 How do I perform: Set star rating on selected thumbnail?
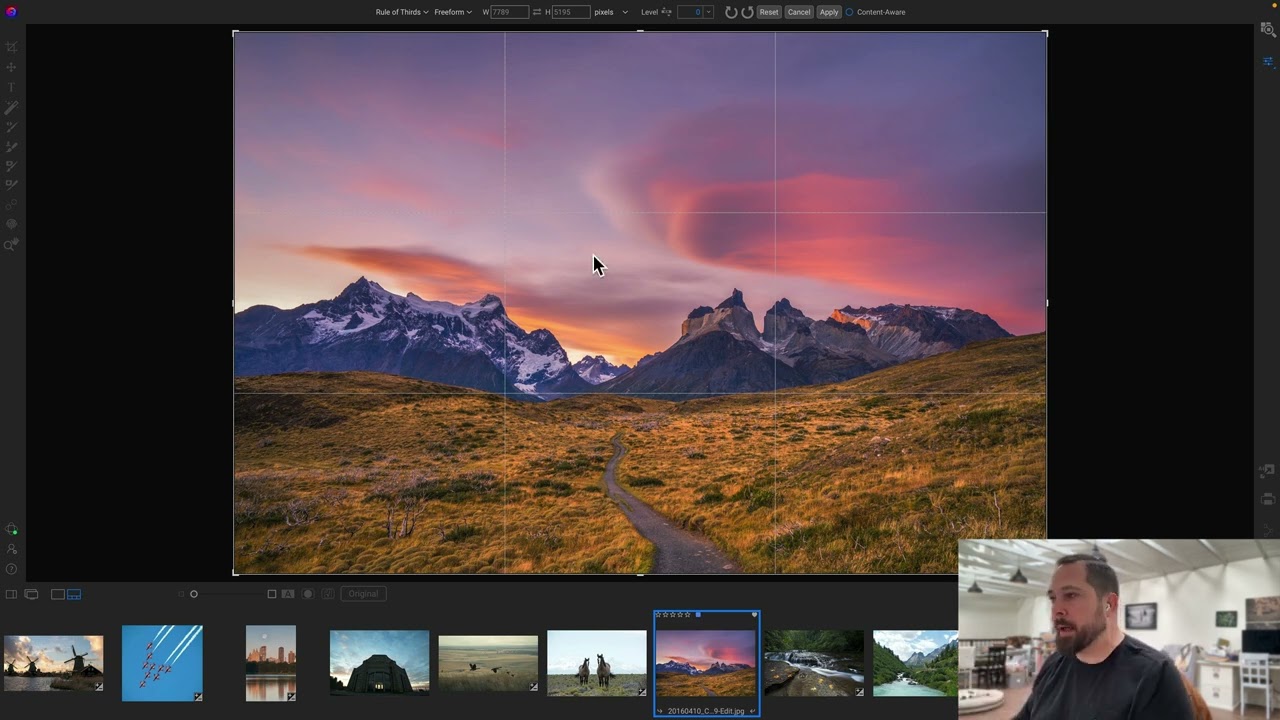pyautogui.click(x=673, y=614)
